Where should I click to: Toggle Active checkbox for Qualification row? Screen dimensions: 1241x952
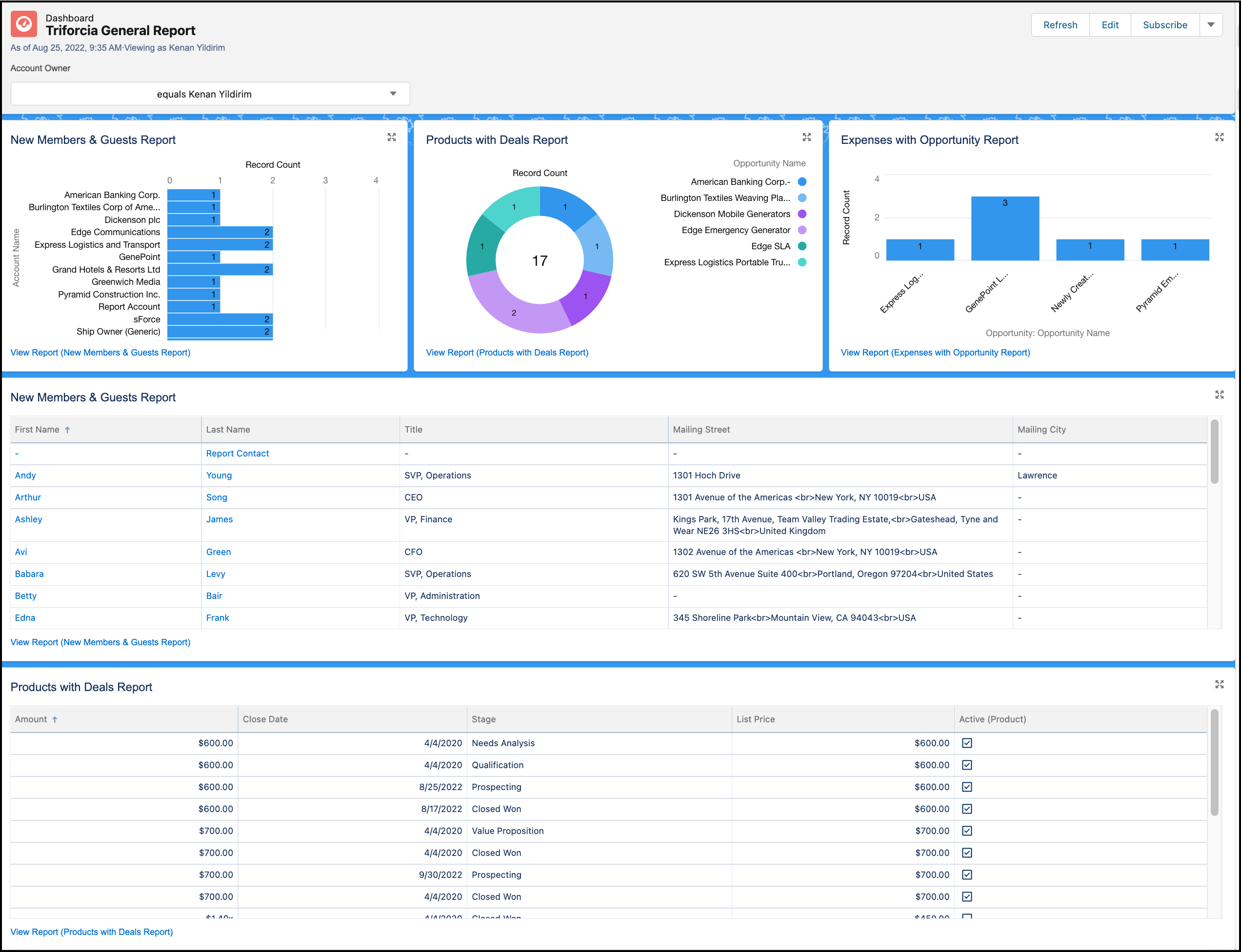(967, 765)
